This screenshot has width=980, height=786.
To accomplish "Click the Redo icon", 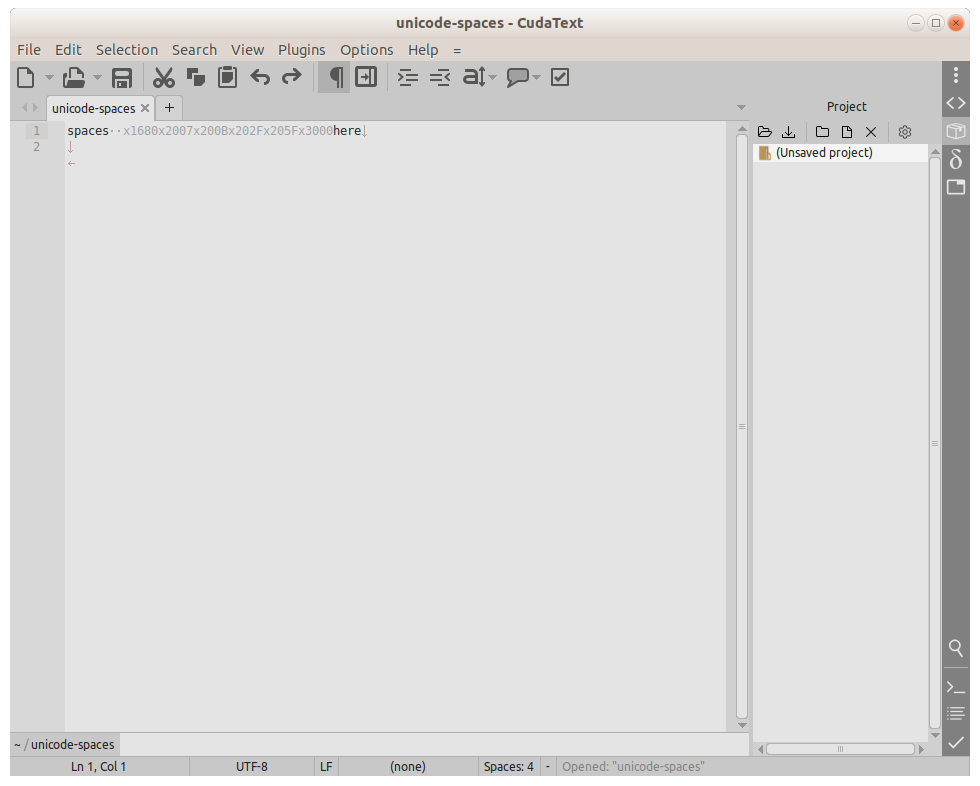I will 290,77.
